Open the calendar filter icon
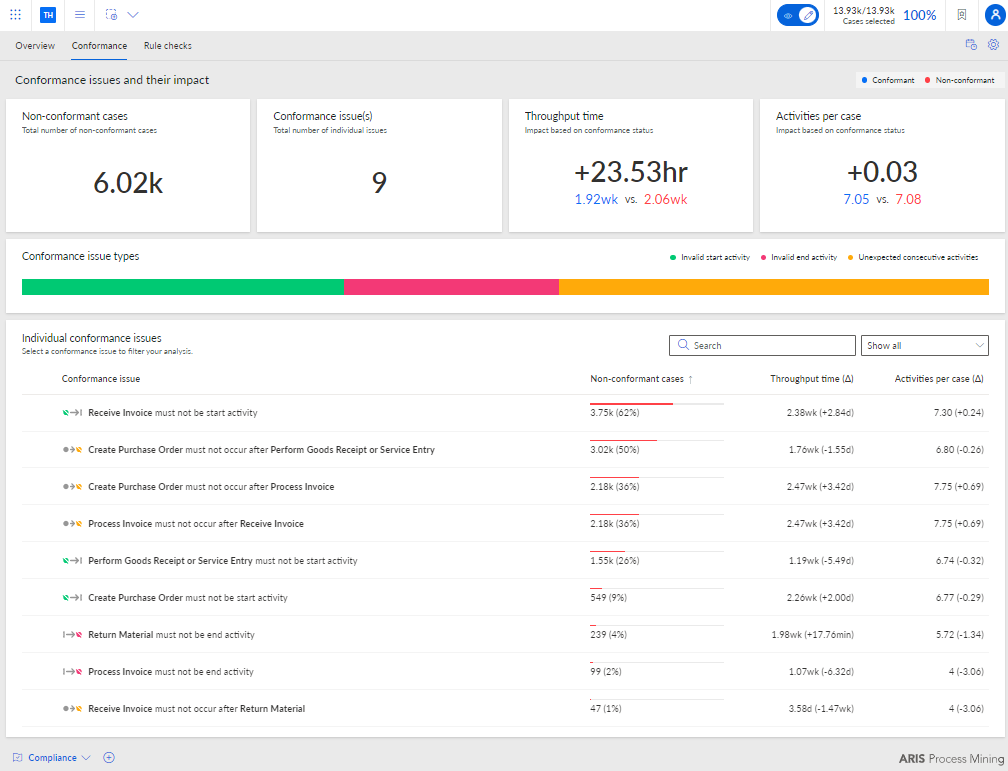Screen dimensions: 1008x771 (x=971, y=44)
